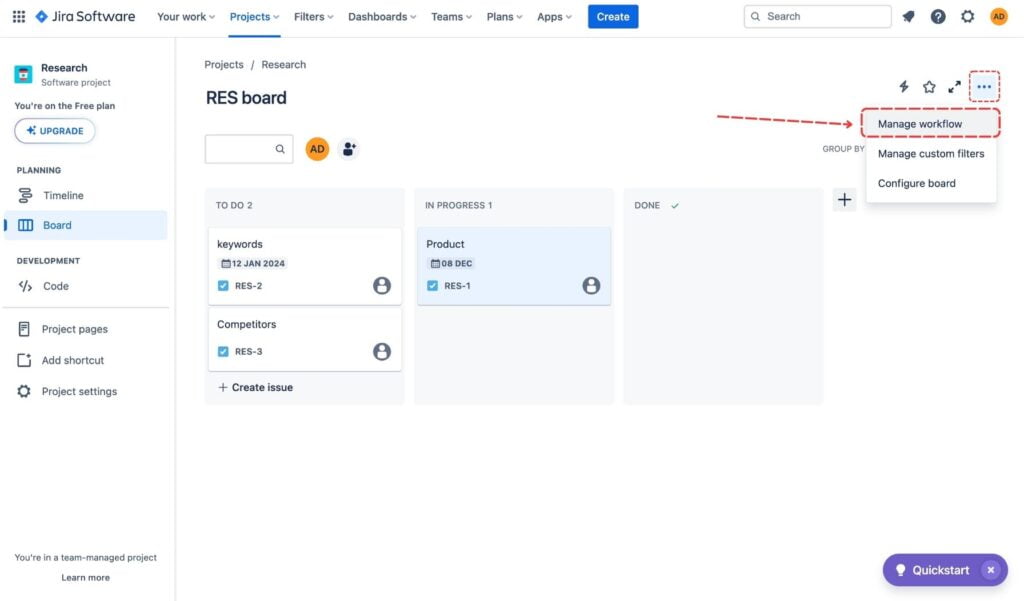Open the board automation lightning icon
Viewport: 1024px width, 601px height.
903,86
